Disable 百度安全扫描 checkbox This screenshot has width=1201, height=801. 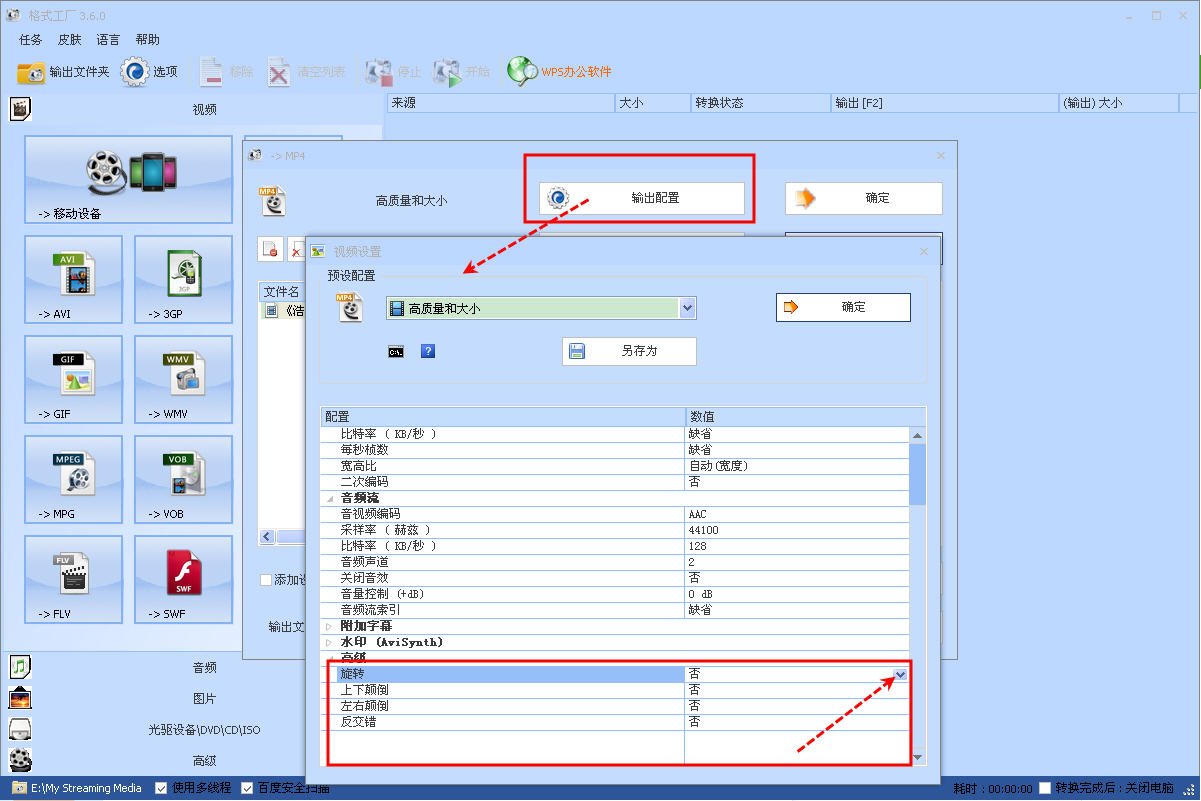click(246, 788)
